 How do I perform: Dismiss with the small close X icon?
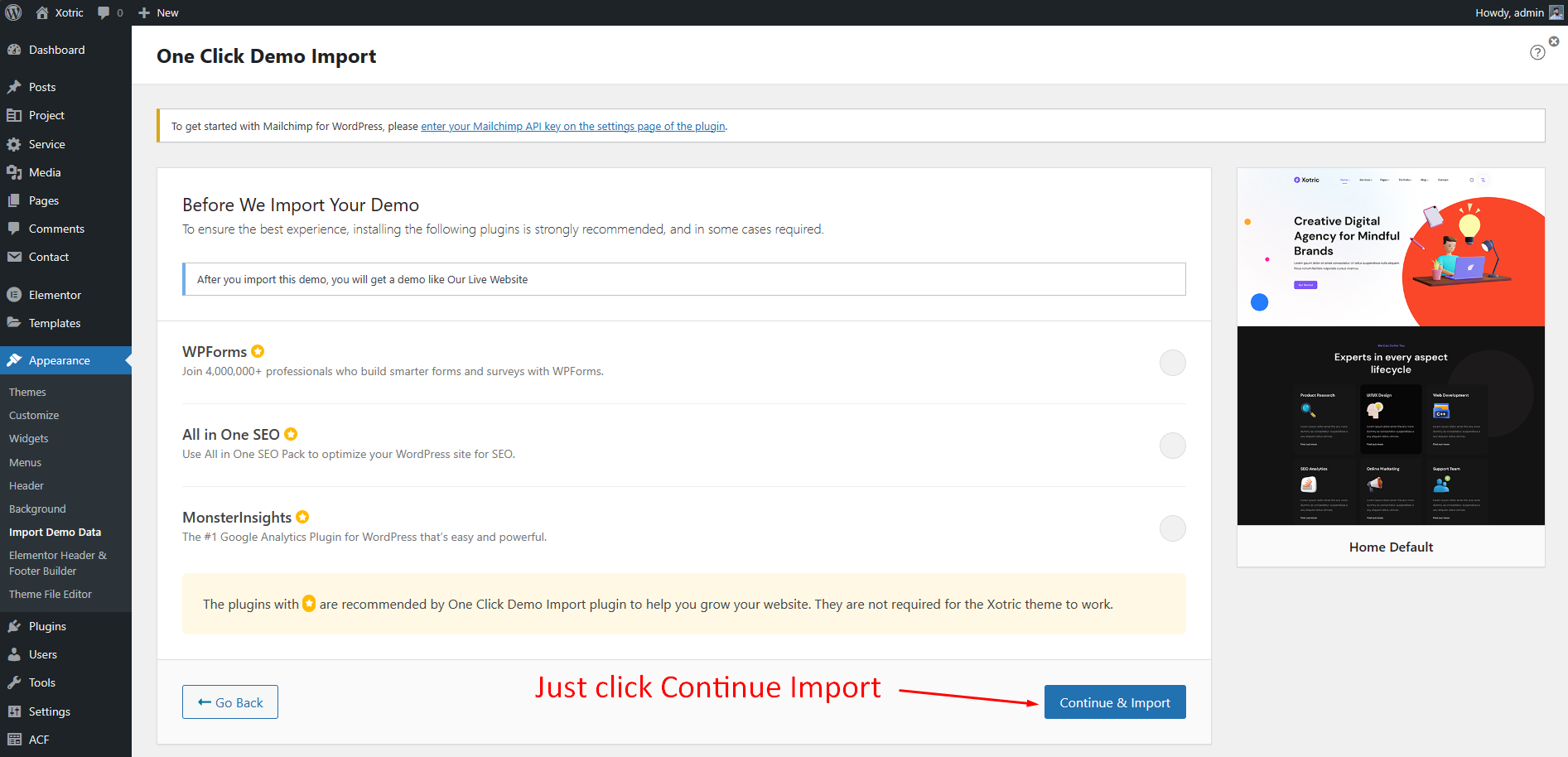[1554, 41]
